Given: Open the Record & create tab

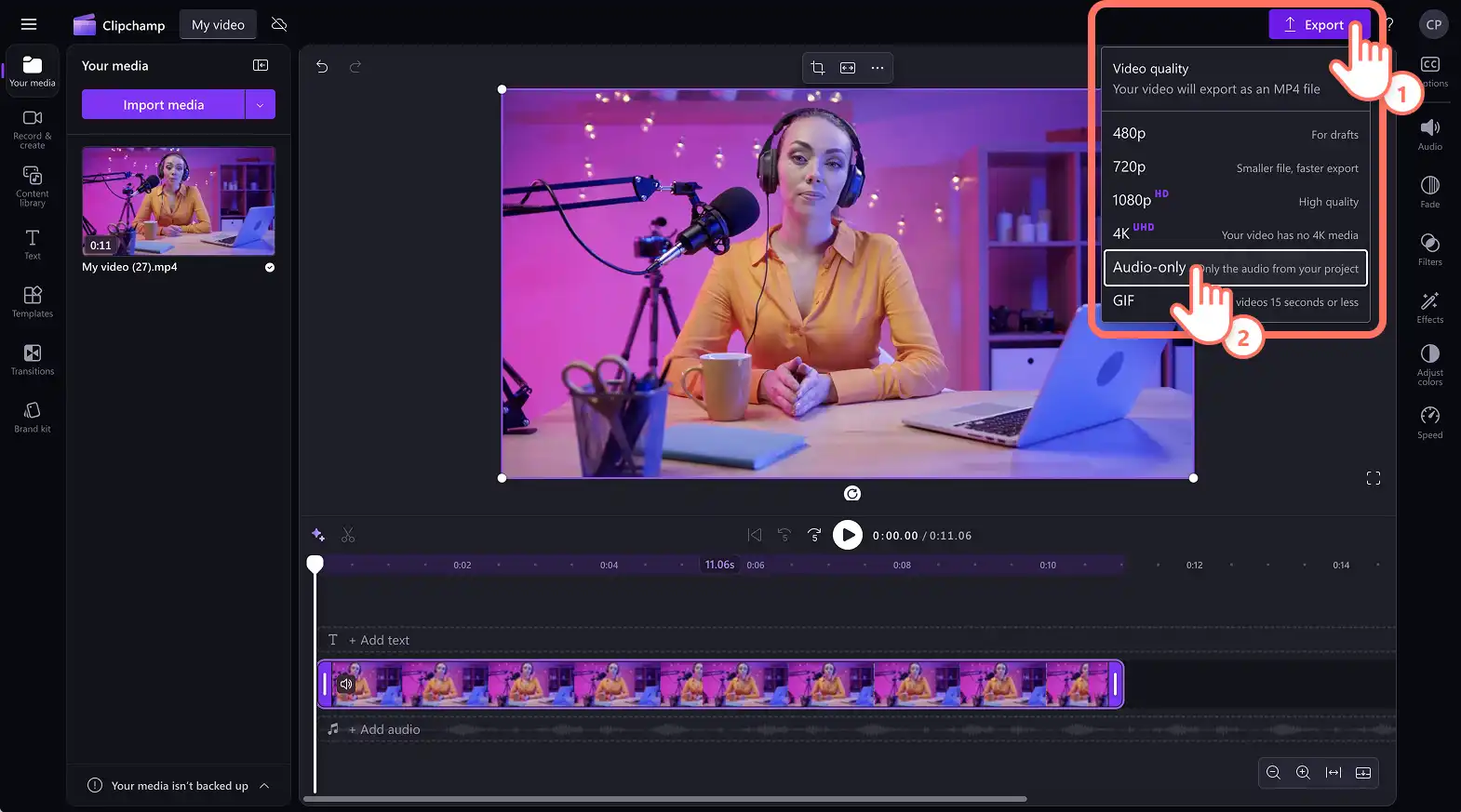Looking at the screenshot, I should (x=33, y=128).
